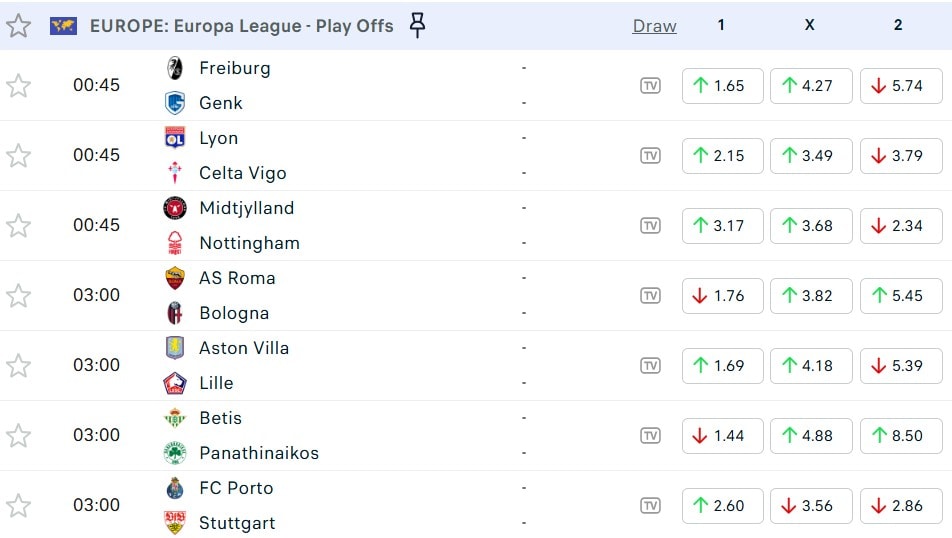Open the Stuttgart team name
952x538 pixels.
pyautogui.click(x=237, y=523)
